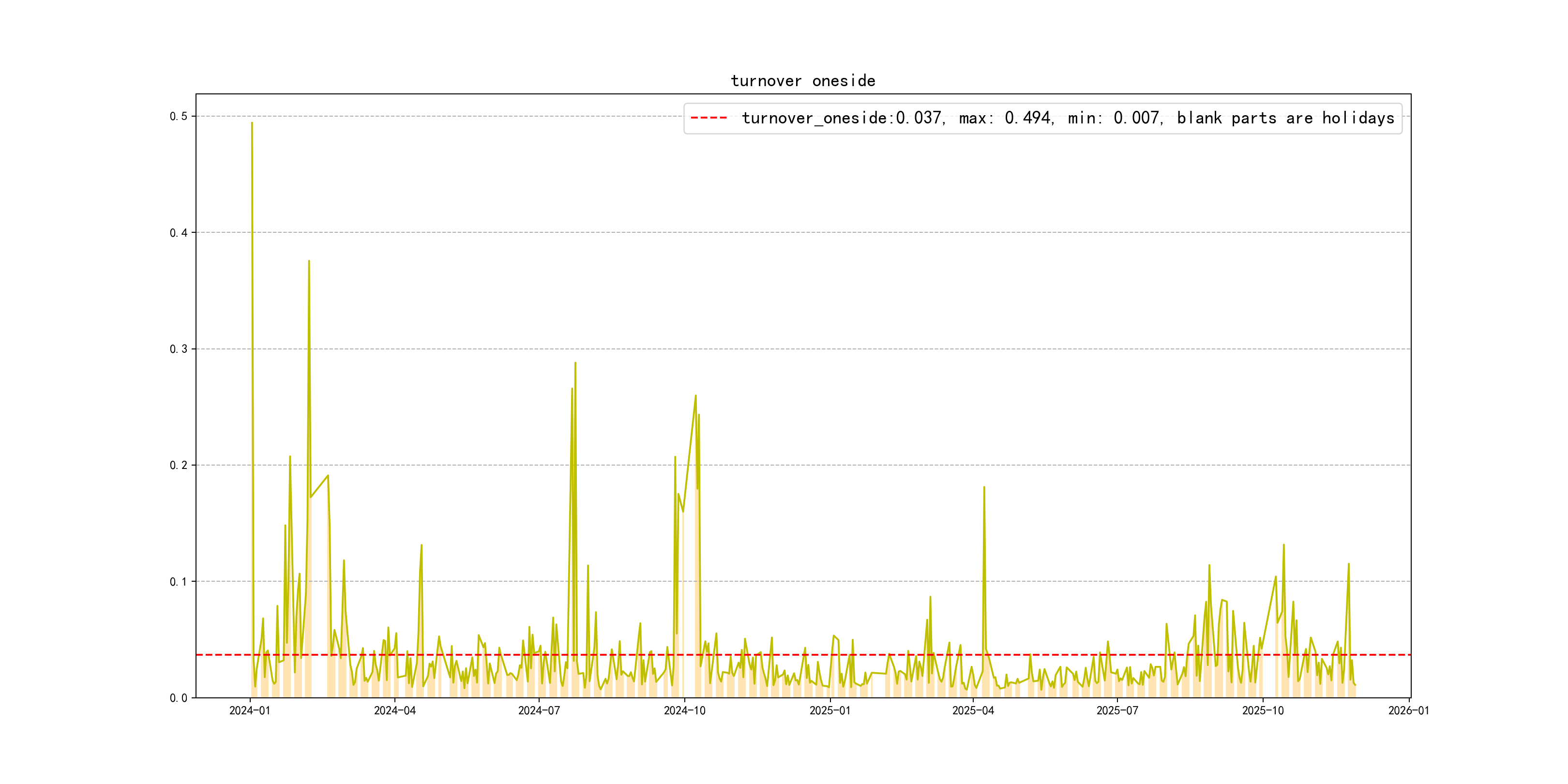Click the chart title 'turnover oneside'
The height and width of the screenshot is (784, 1568).
803,81
